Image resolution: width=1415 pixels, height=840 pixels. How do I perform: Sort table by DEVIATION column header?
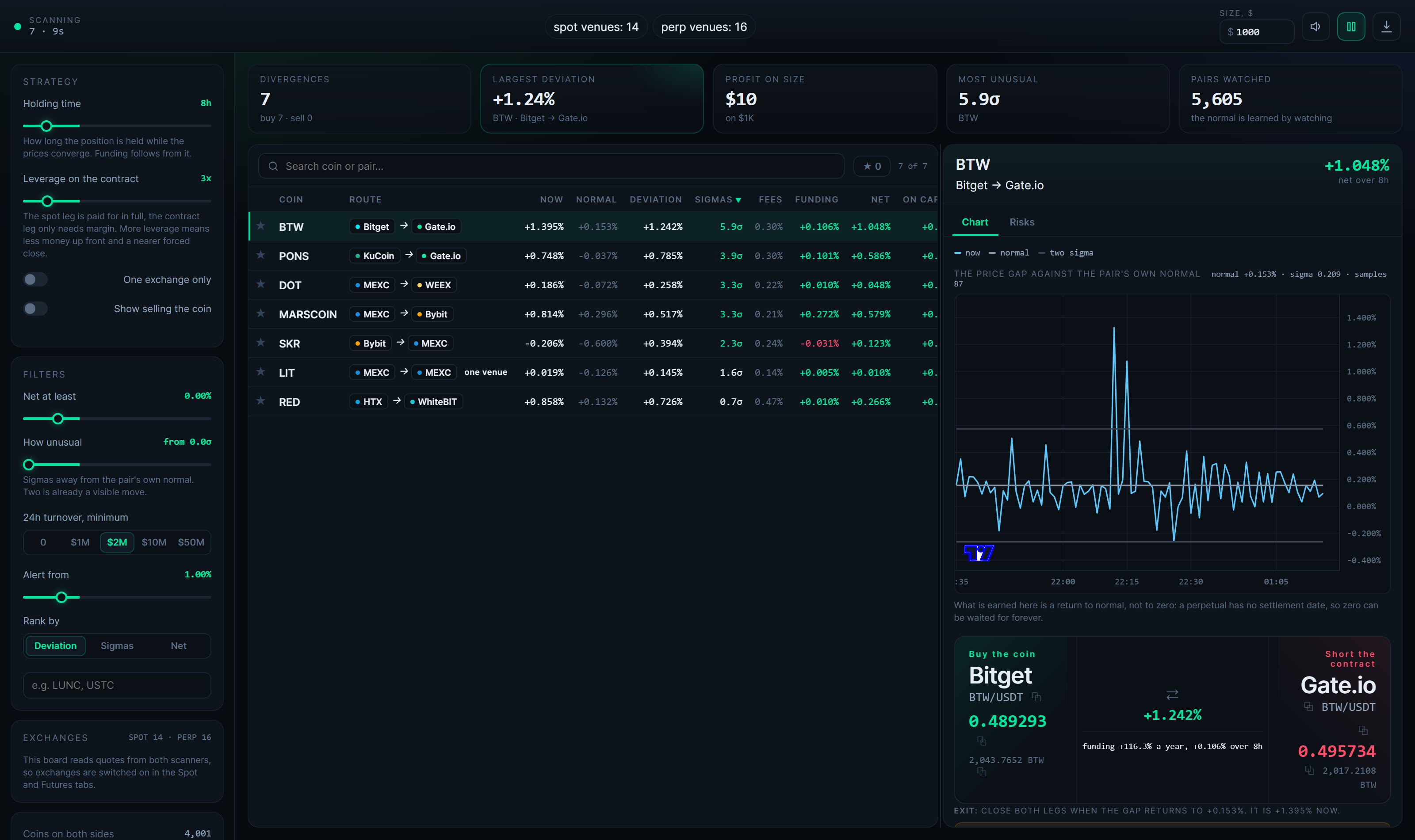[655, 200]
